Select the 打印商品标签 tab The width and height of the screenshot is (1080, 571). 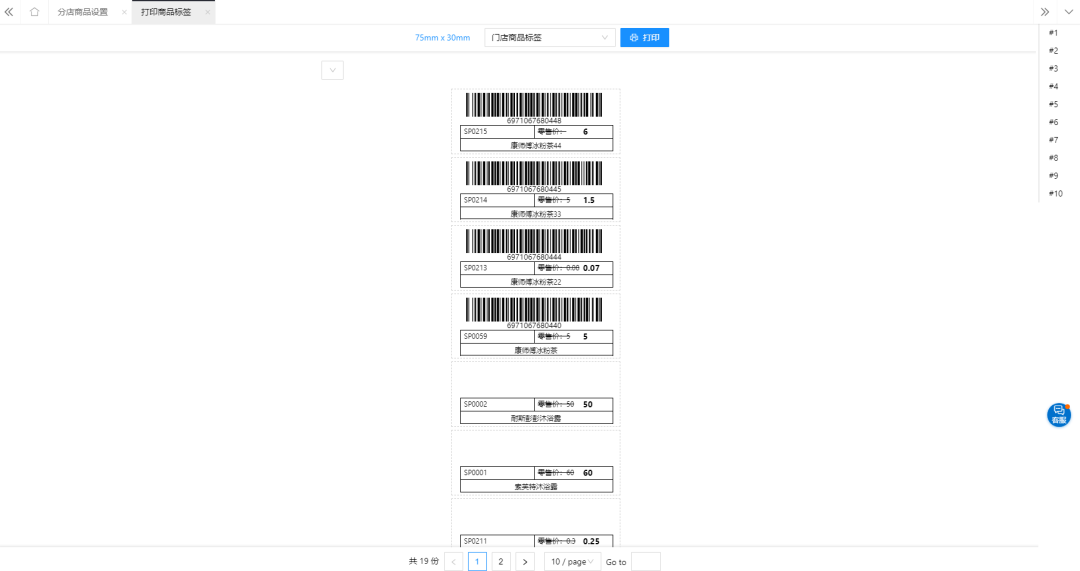[x=166, y=12]
